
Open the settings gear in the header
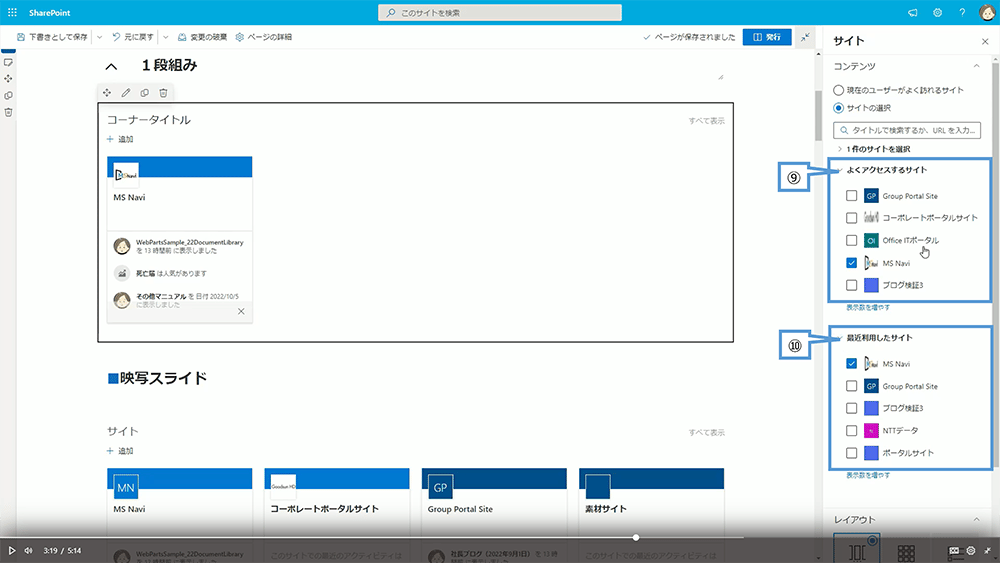click(x=938, y=13)
